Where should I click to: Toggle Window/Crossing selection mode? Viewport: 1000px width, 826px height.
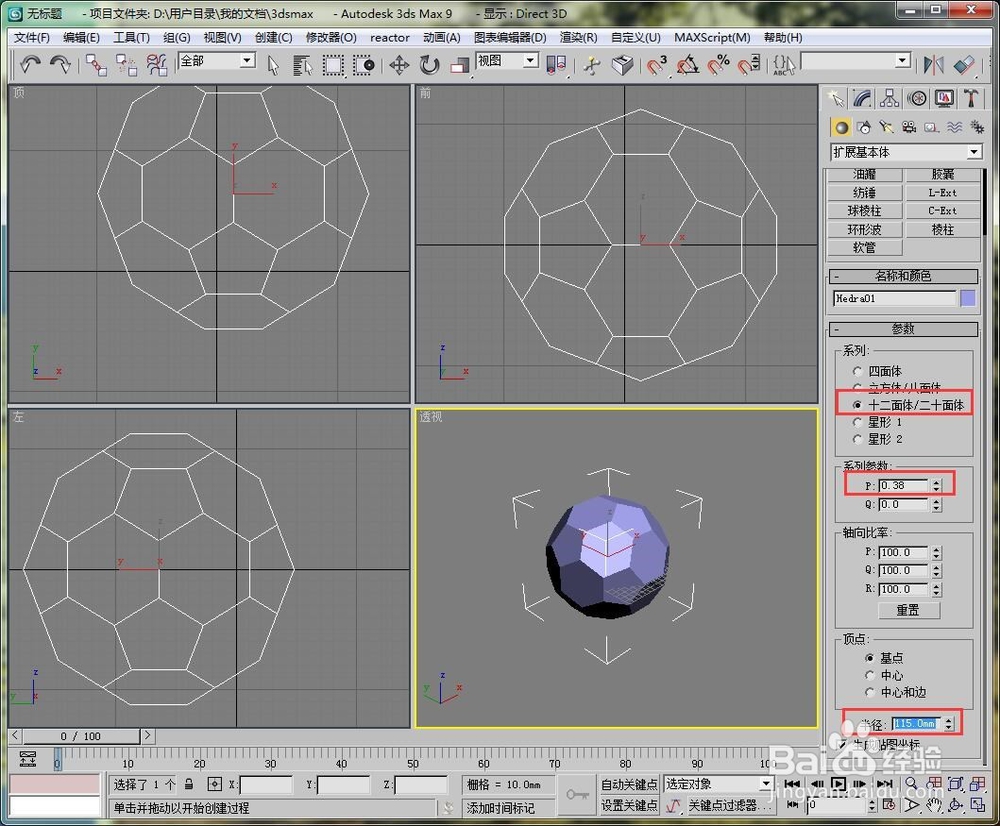tap(364, 65)
